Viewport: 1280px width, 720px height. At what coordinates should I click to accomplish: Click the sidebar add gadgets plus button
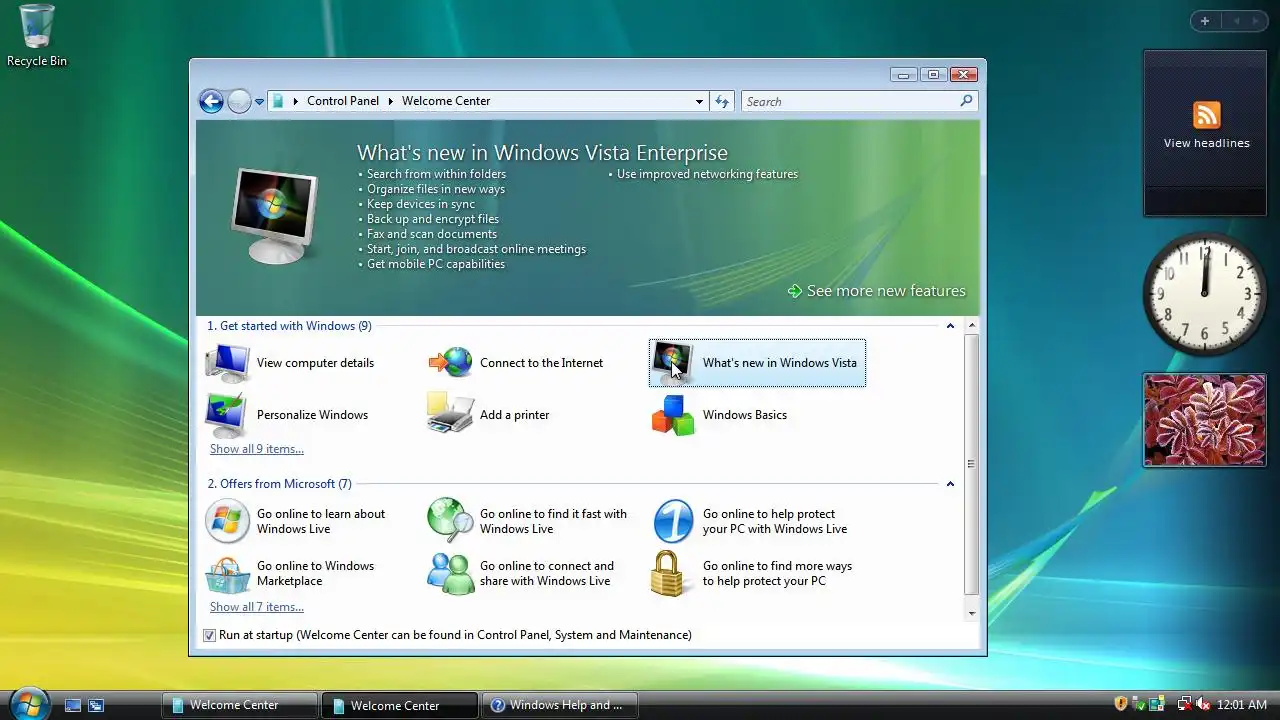[1205, 21]
